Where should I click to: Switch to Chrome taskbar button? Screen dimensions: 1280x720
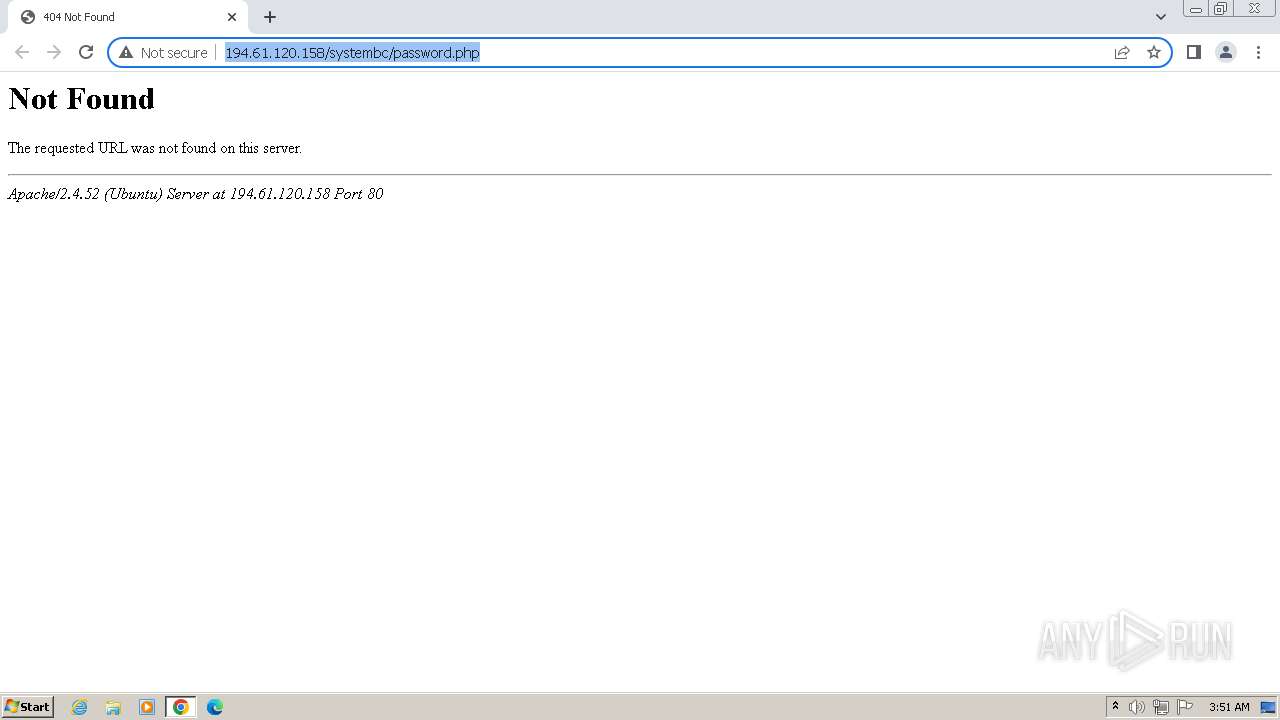(x=181, y=707)
